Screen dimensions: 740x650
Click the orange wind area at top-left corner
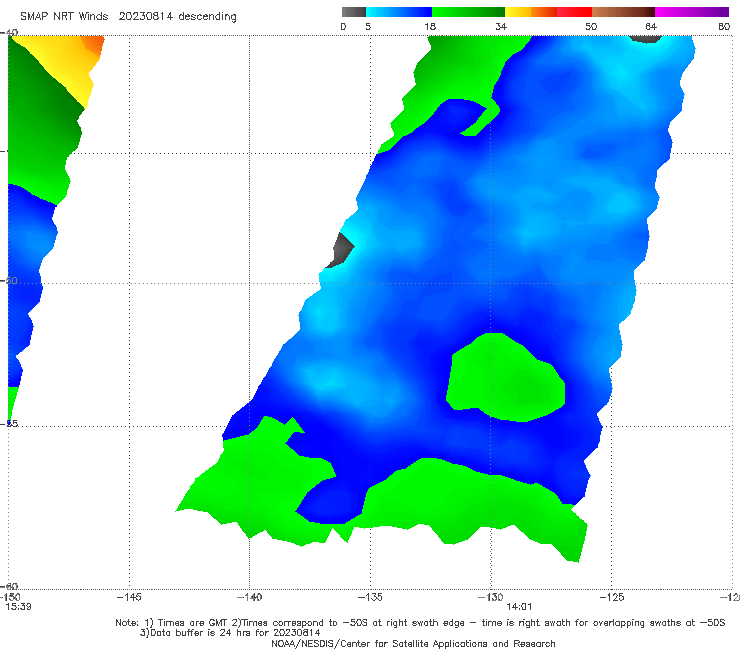pyautogui.click(x=94, y=45)
